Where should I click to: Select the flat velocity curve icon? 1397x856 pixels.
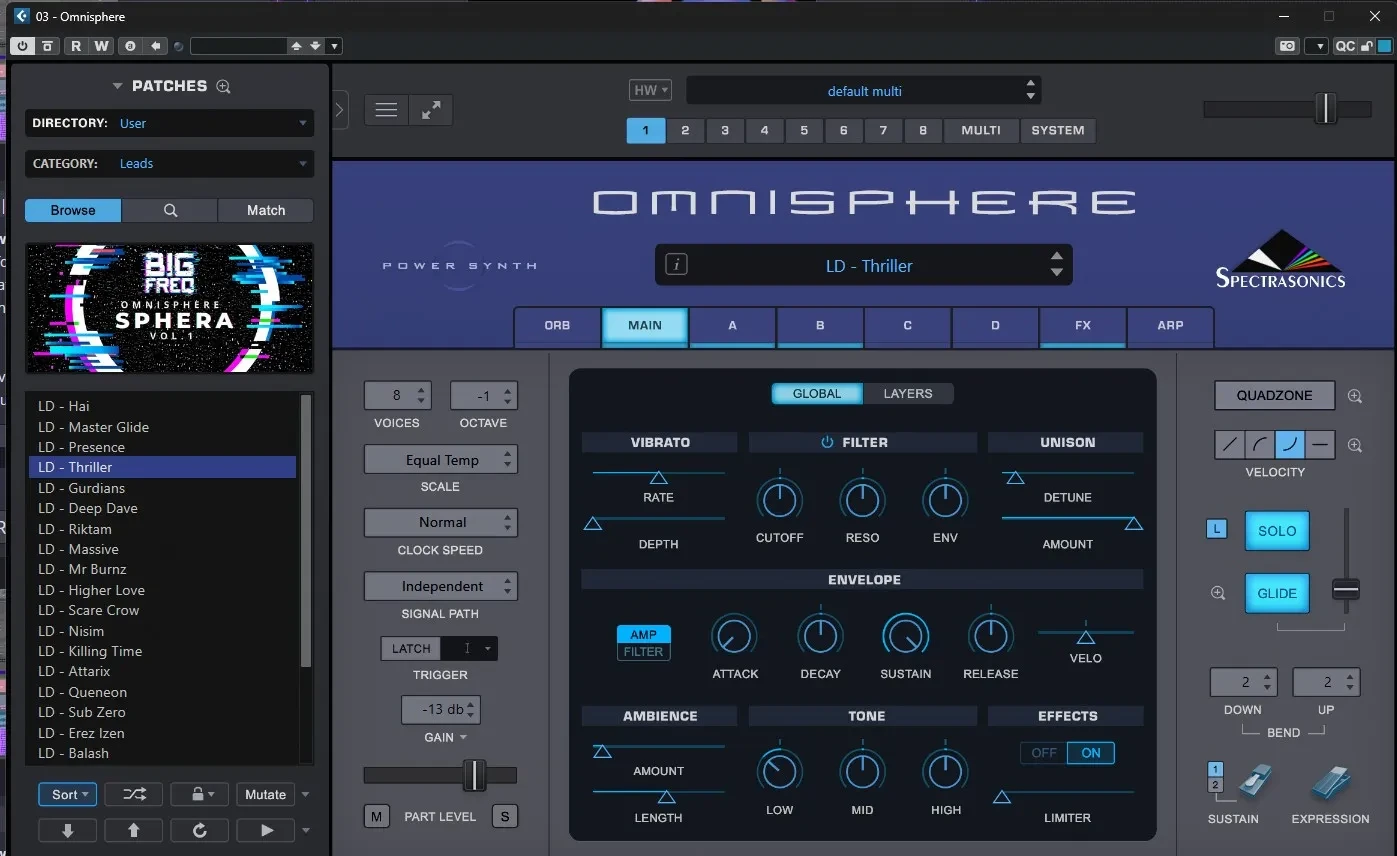coord(1320,445)
